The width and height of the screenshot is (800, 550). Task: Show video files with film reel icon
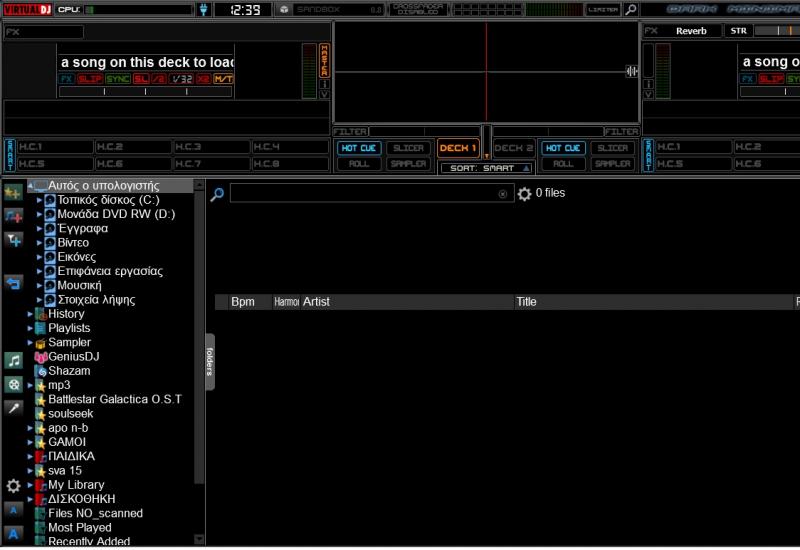(x=13, y=384)
